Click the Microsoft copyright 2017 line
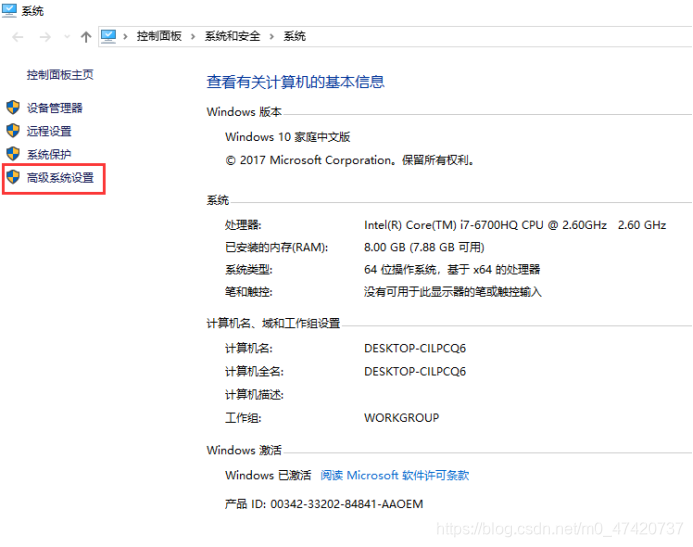The width and height of the screenshot is (693, 547). coord(350,160)
